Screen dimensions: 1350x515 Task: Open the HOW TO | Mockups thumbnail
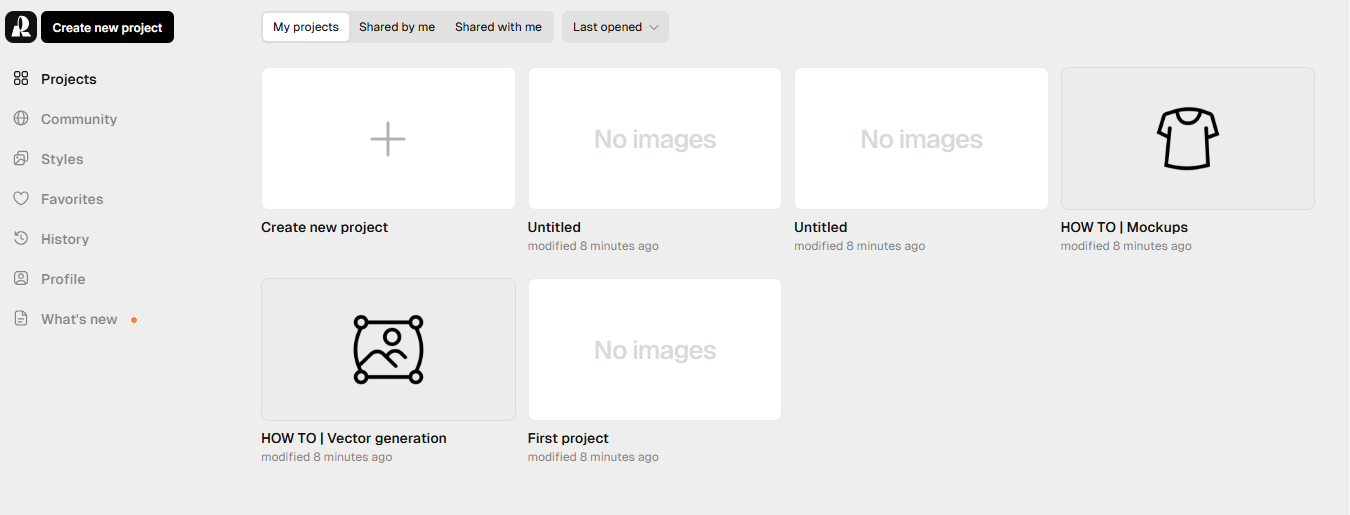1187,139
